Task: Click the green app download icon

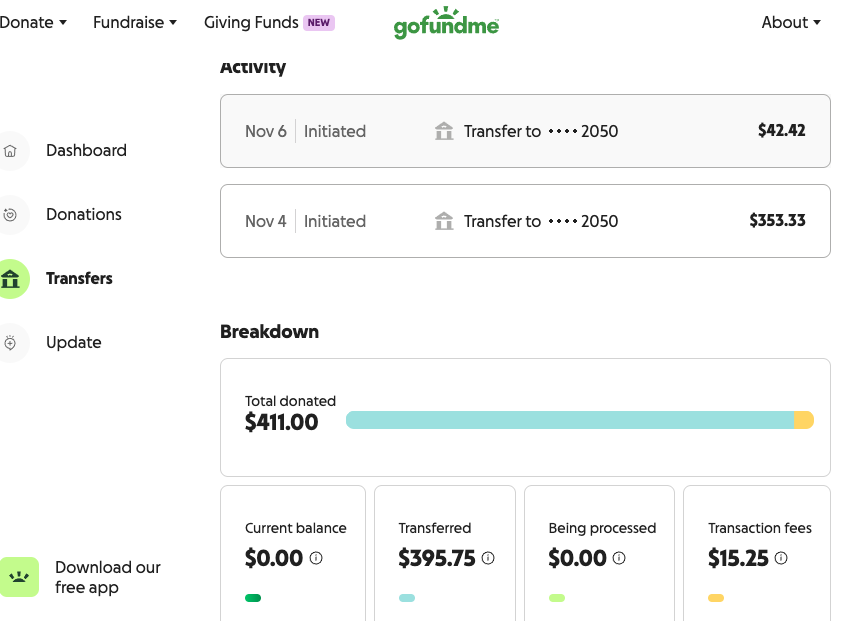Action: point(18,577)
